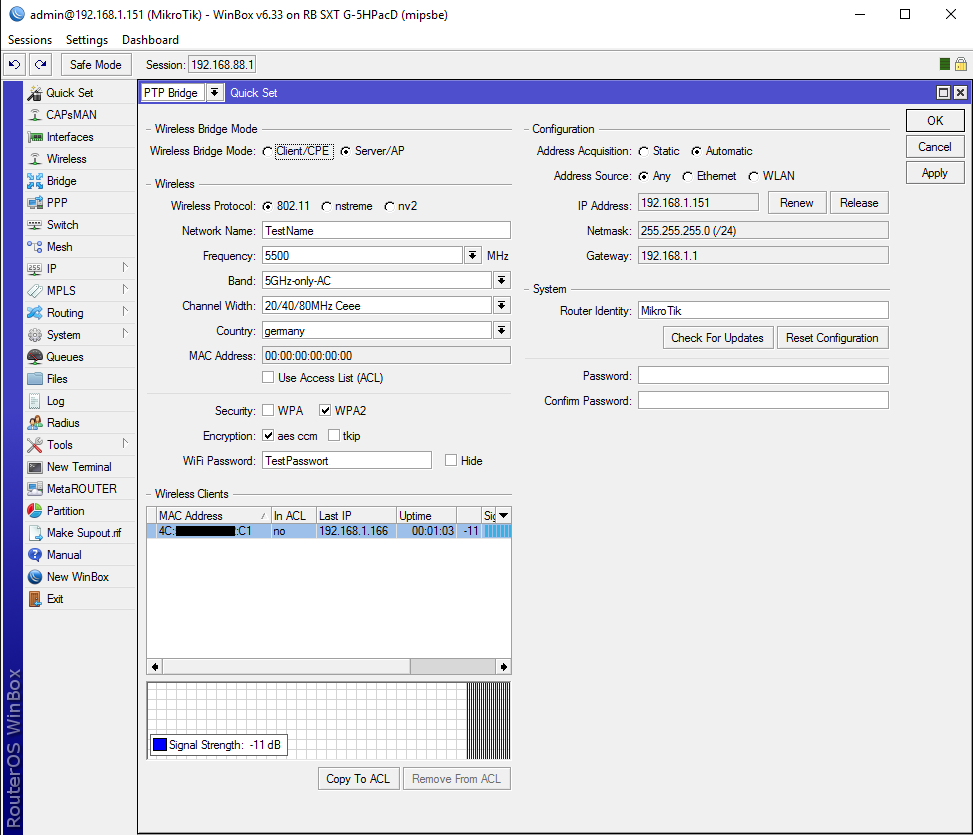Open Partition in the sidebar
Screen dimensions: 973x835
click(65, 511)
